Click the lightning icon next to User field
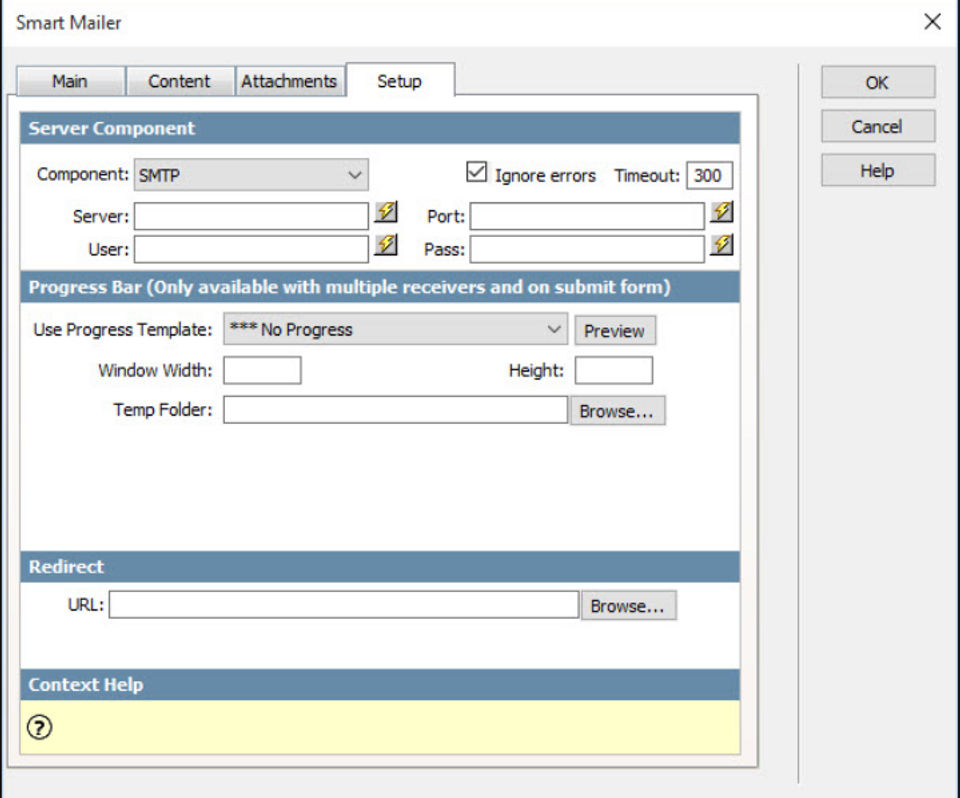The height and width of the screenshot is (798, 960). pos(386,246)
